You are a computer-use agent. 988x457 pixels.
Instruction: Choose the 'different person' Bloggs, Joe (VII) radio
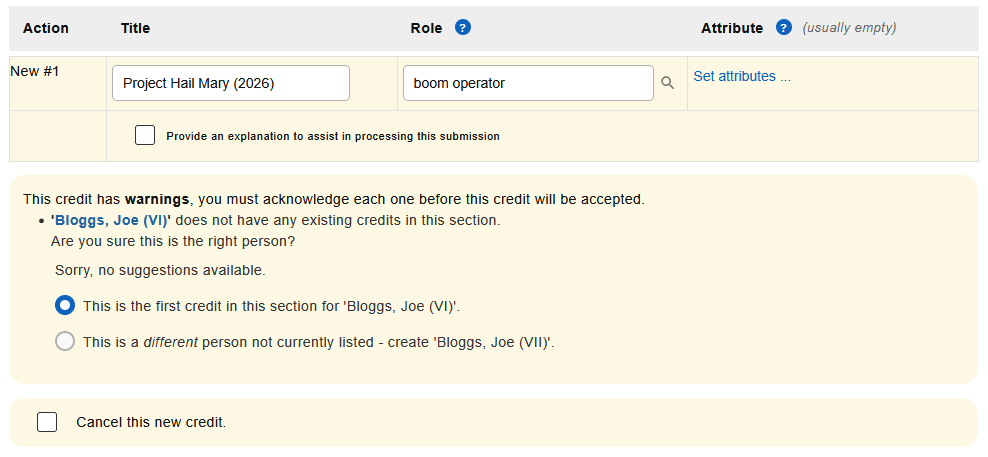pyautogui.click(x=65, y=341)
